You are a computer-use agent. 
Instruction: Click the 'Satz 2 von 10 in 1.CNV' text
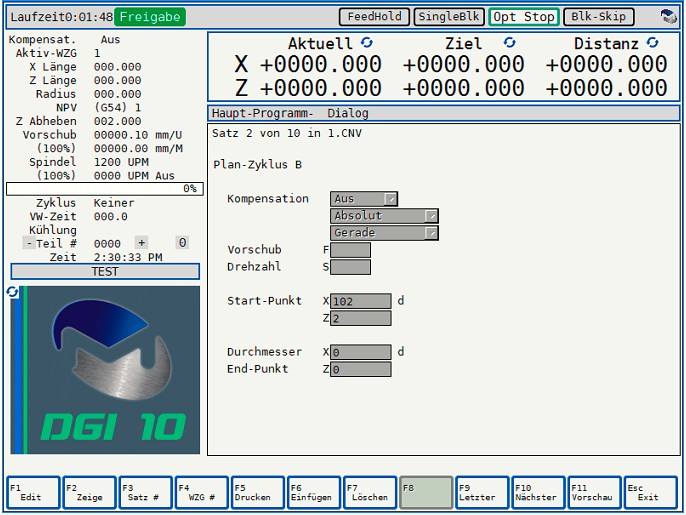[x=287, y=133]
